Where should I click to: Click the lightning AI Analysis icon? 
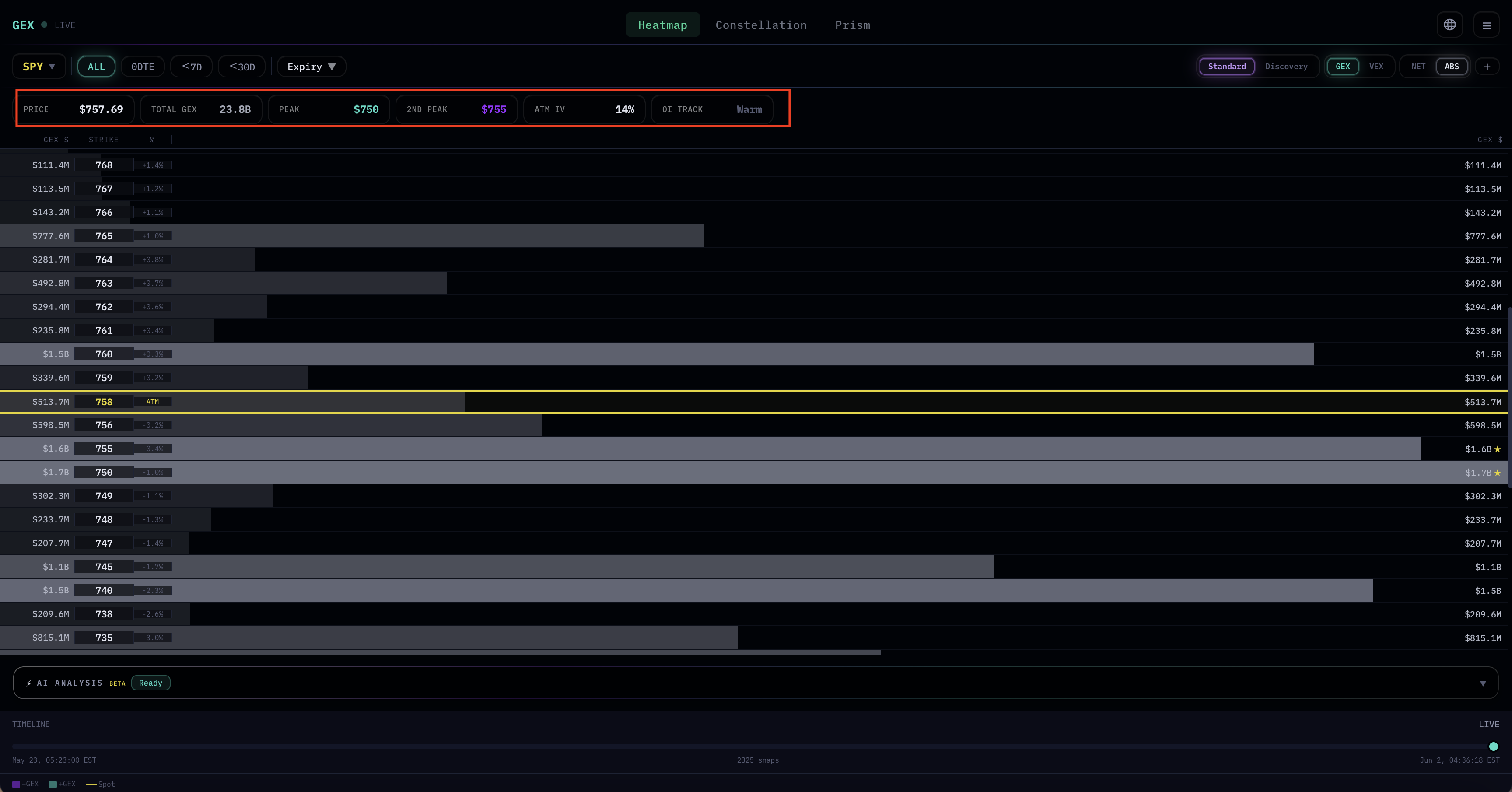29,683
